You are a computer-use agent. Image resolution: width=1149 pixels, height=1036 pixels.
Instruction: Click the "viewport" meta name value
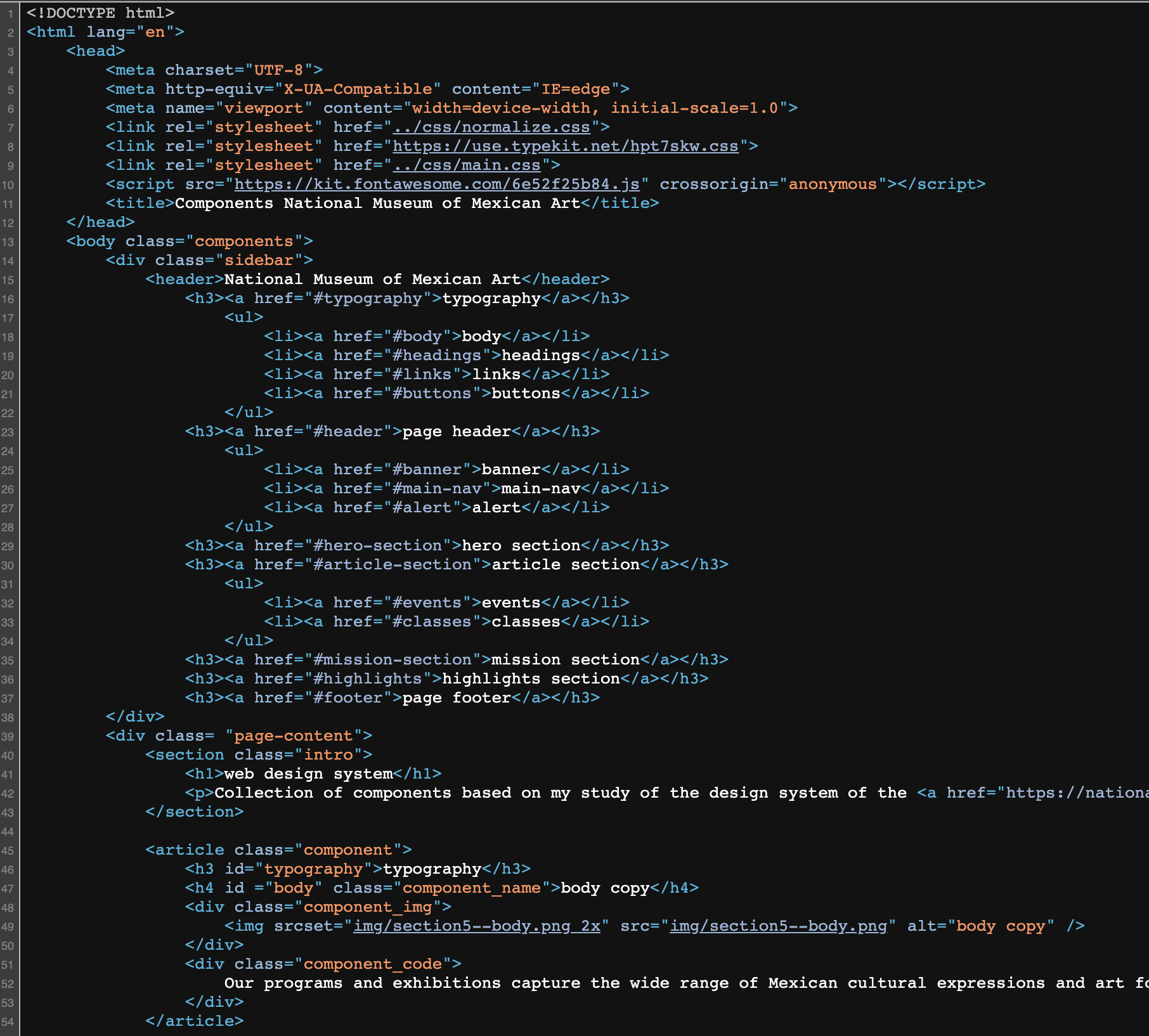point(264,108)
